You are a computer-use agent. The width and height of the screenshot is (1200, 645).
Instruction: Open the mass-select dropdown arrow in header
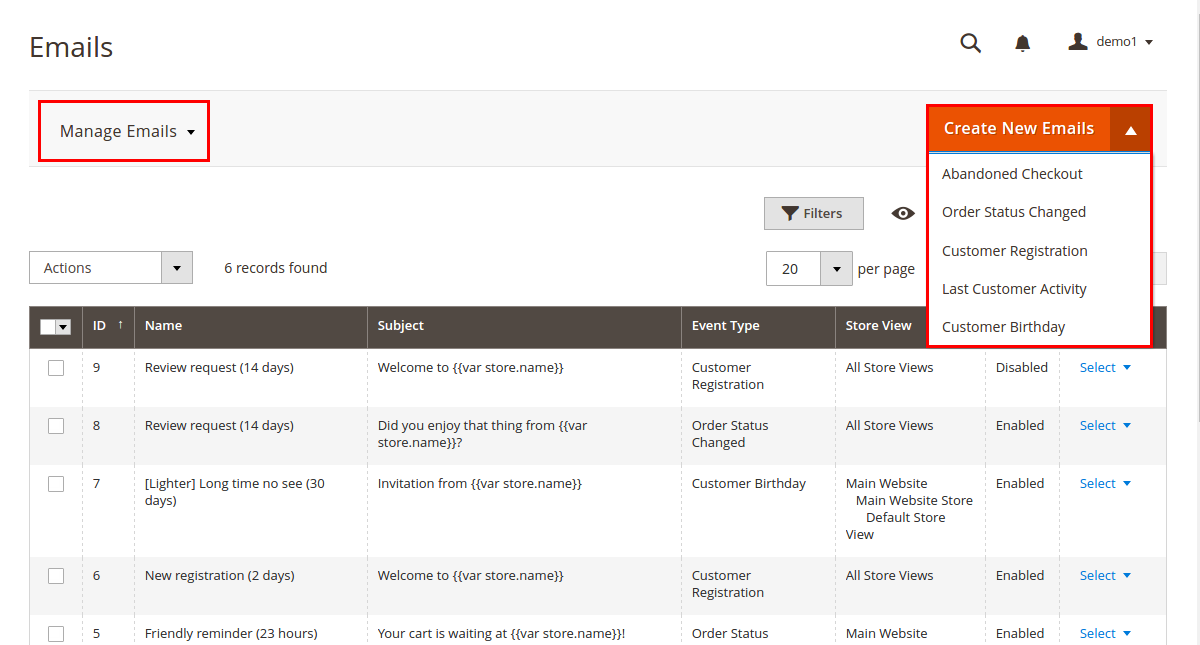pos(63,326)
